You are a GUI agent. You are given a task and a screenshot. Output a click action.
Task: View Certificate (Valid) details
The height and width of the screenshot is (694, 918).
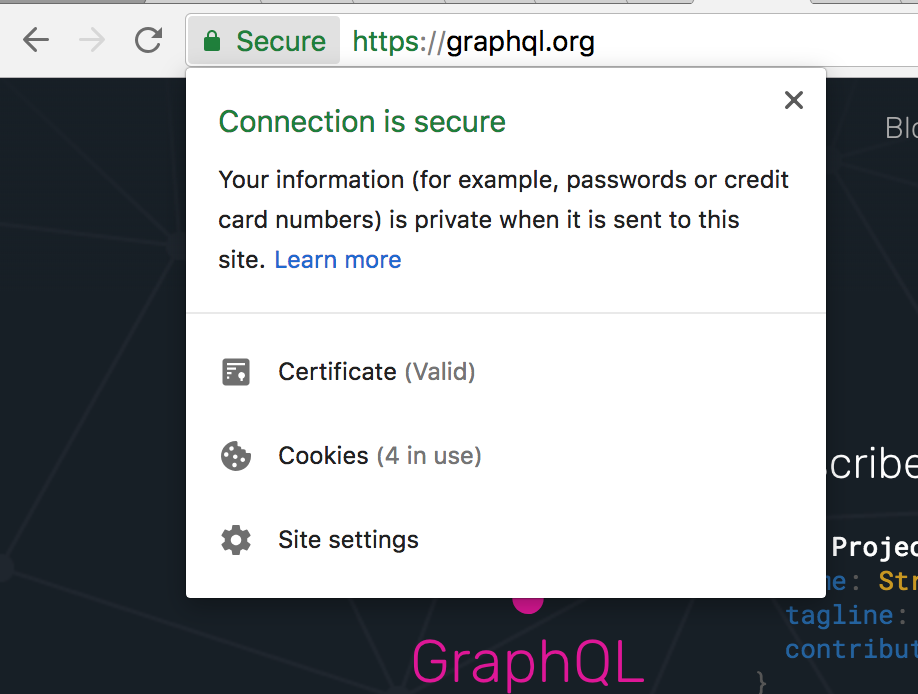coord(376,371)
